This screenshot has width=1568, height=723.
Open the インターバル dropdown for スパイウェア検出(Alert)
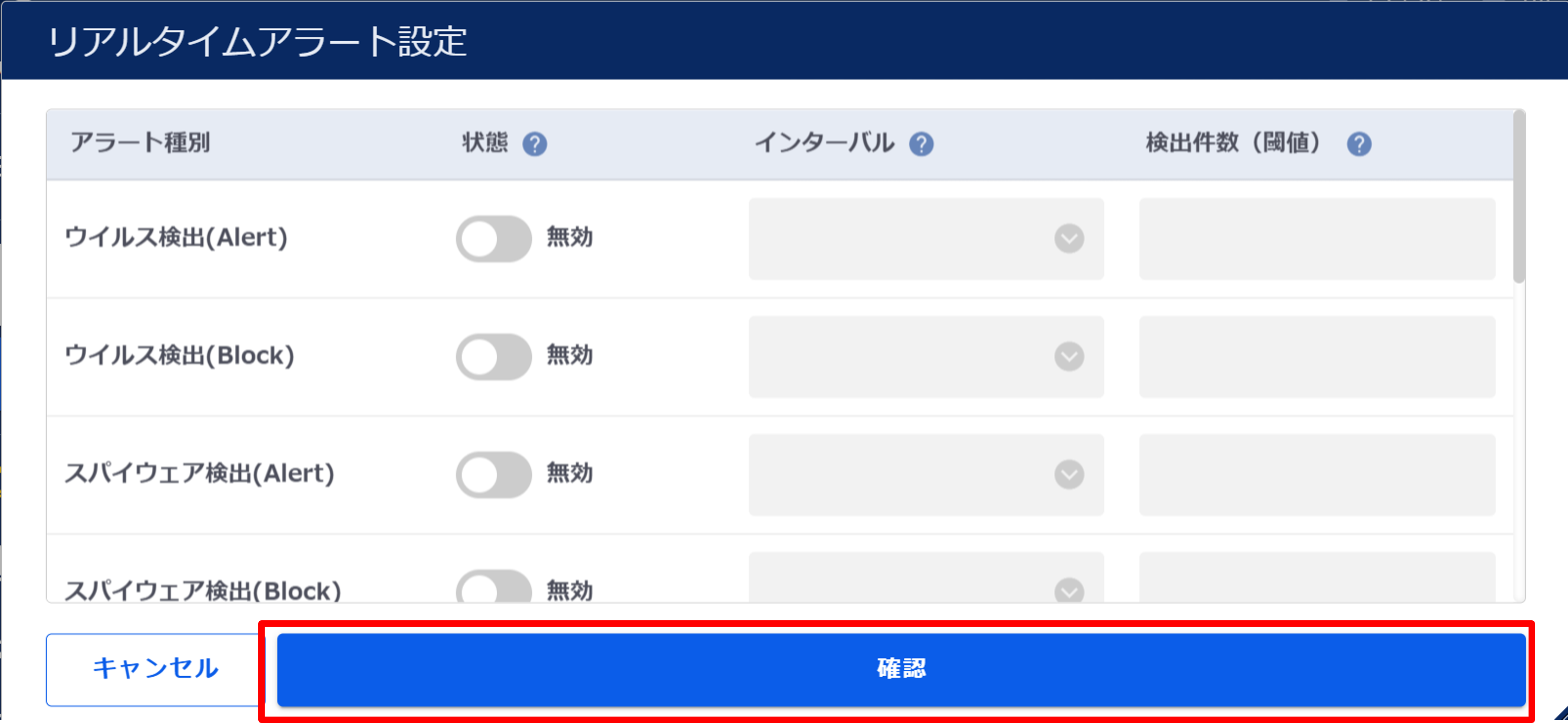926,475
